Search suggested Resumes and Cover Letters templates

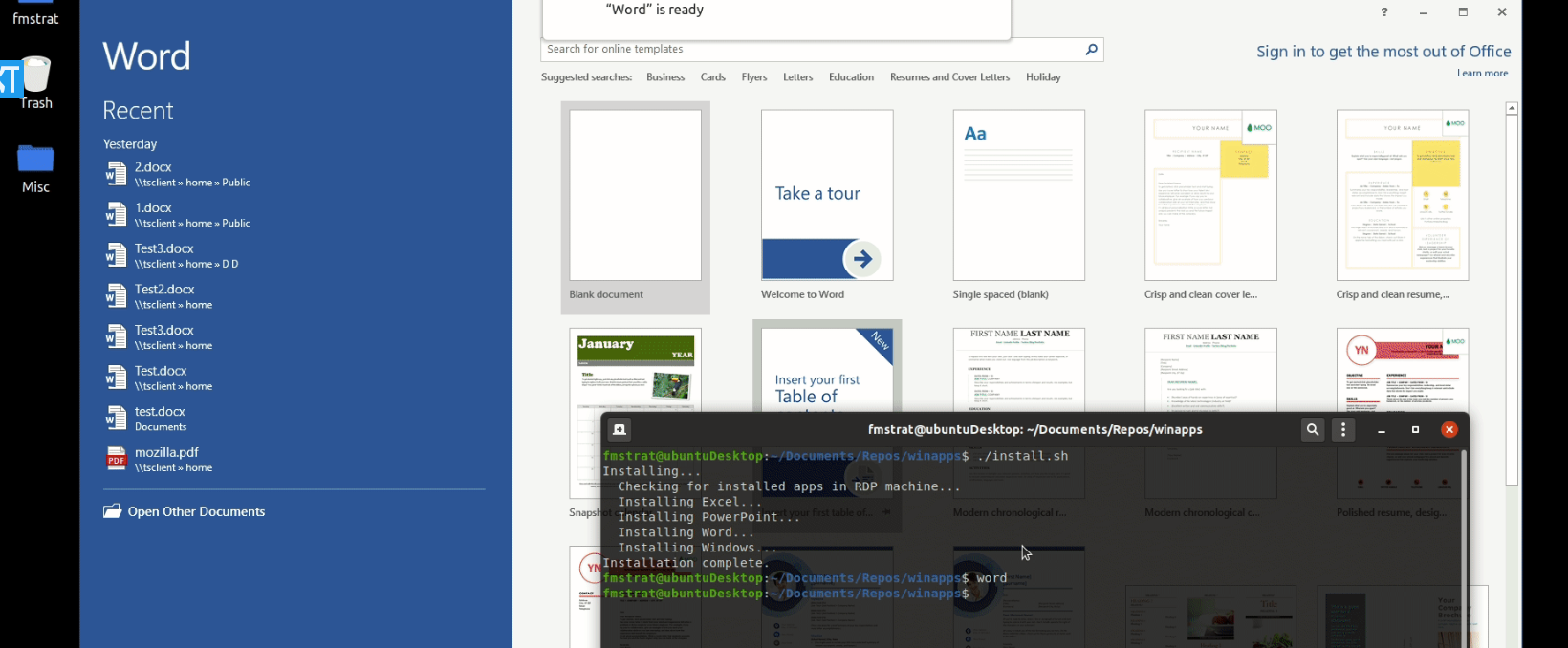pos(949,77)
